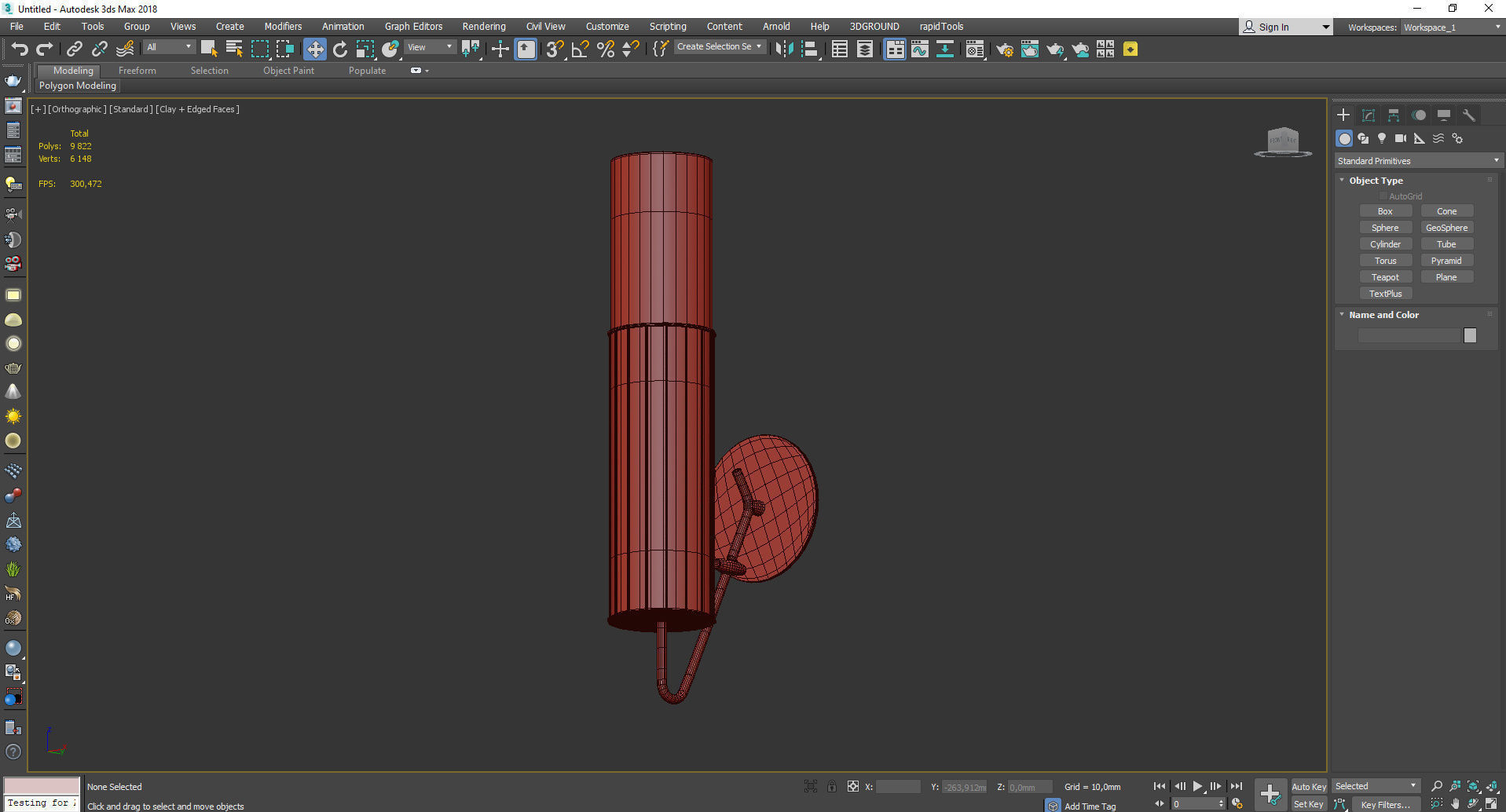Switch to Freeform ribbon tab
The image size is (1506, 812).
point(137,71)
